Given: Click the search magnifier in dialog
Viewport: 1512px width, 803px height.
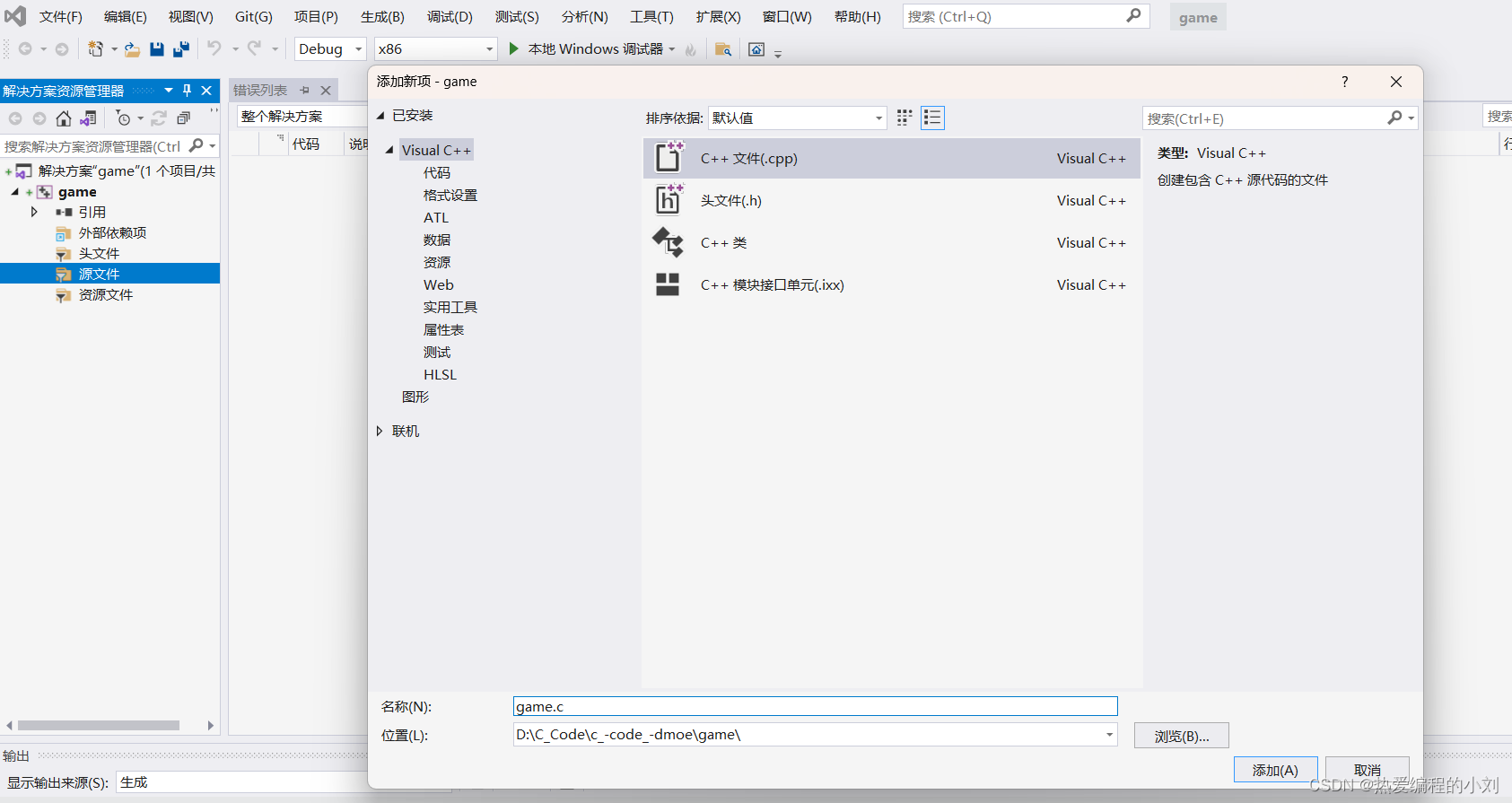Looking at the screenshot, I should 1394,118.
